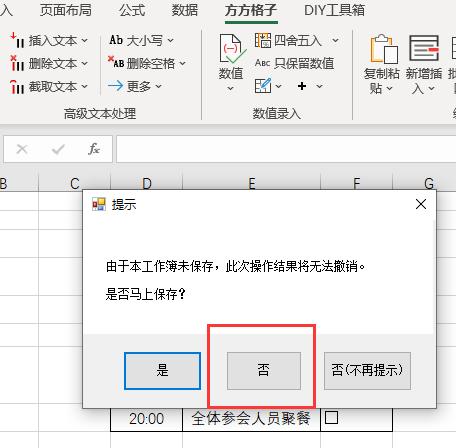Switch to the 公式 tab
The height and width of the screenshot is (448, 456).
pos(132,10)
